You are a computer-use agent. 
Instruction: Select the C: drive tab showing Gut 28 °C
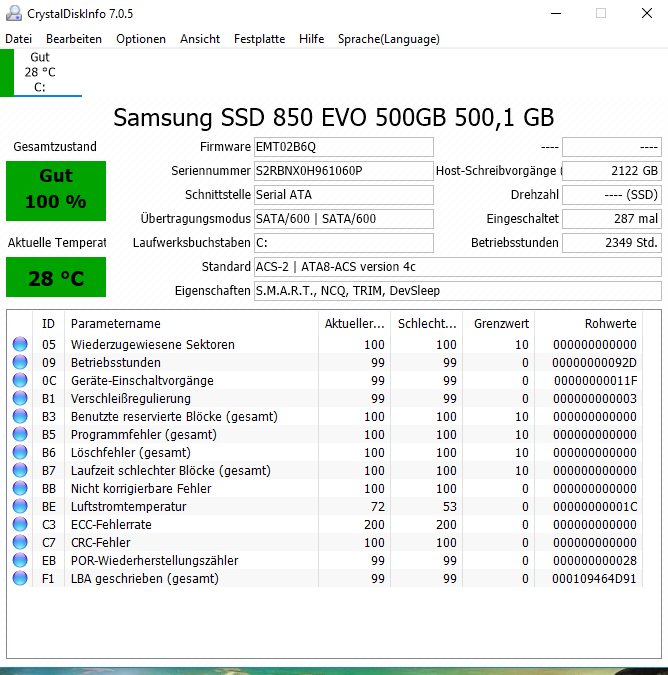coord(41,72)
